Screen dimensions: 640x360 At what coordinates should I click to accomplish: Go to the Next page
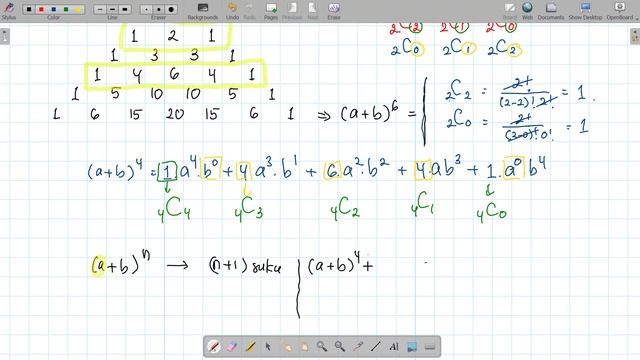coord(313,11)
